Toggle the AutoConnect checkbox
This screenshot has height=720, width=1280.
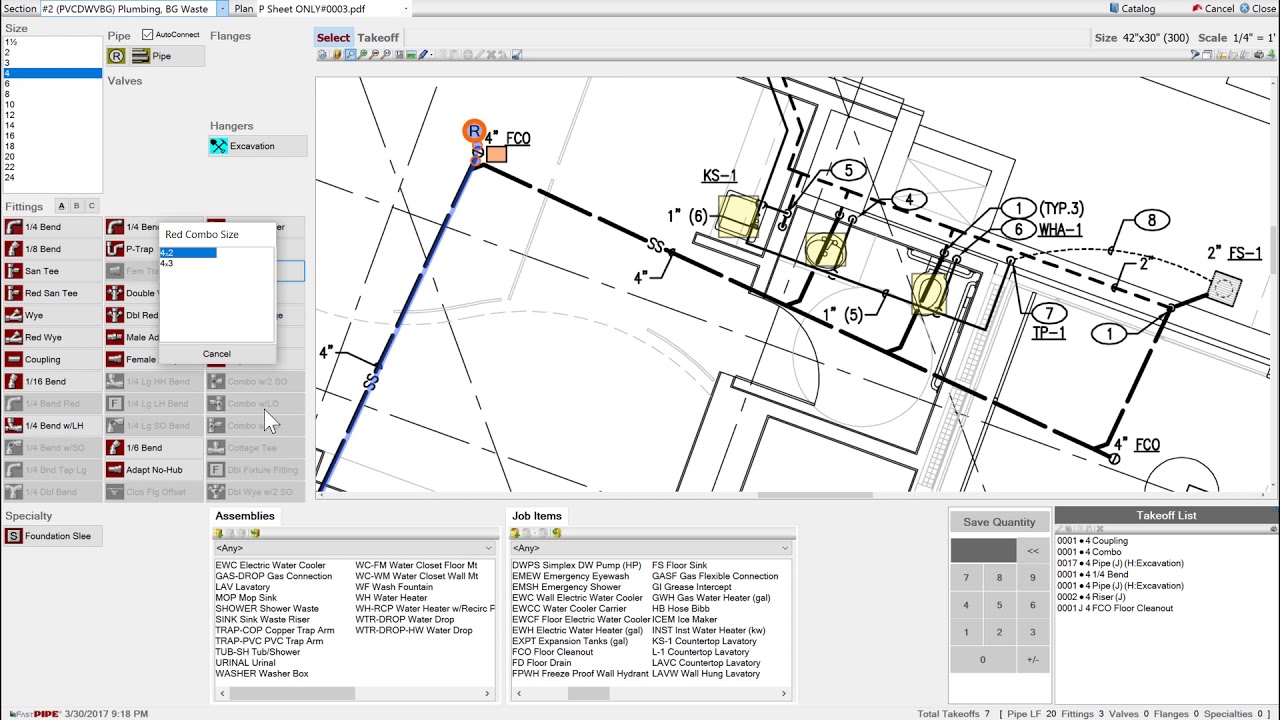tap(148, 35)
